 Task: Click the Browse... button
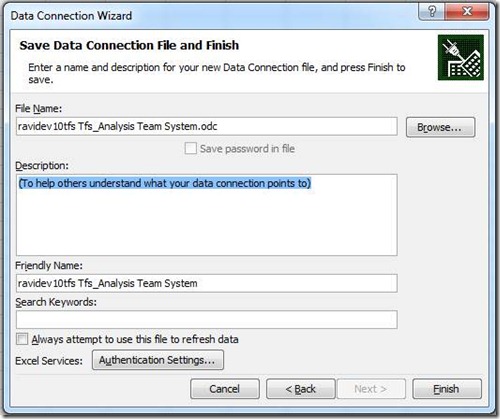pos(440,127)
